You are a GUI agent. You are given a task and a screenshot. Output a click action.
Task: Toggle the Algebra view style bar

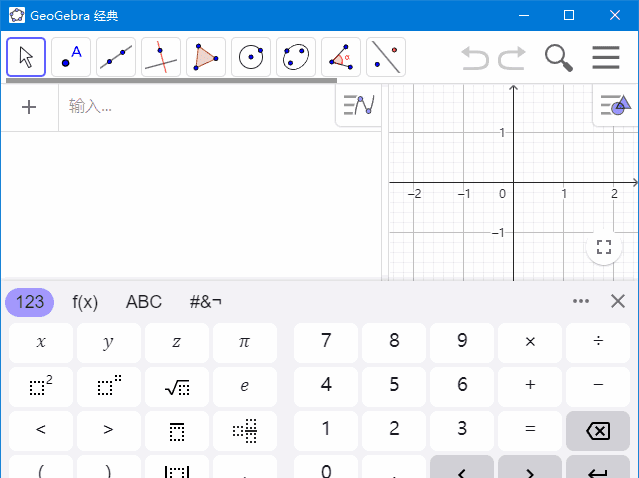click(x=359, y=105)
